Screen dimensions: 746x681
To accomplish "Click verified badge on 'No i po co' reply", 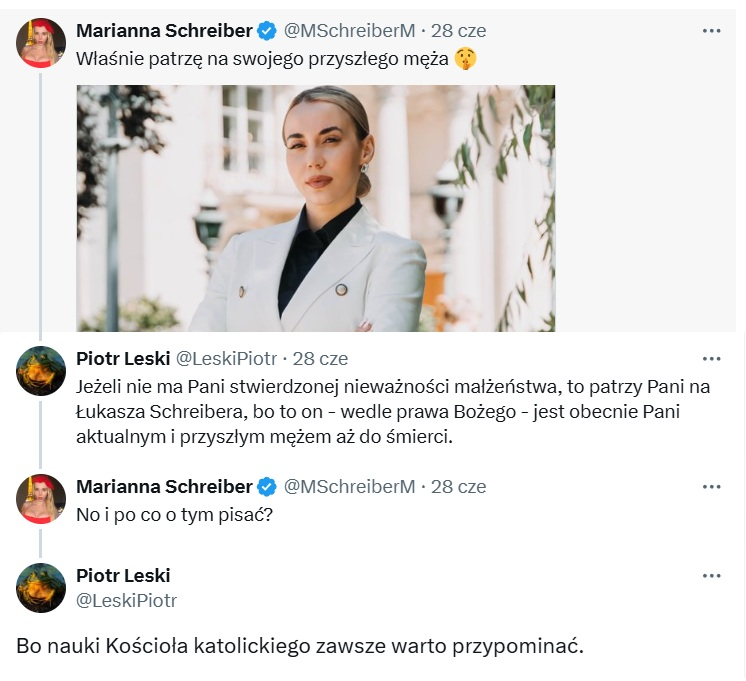I will (268, 487).
